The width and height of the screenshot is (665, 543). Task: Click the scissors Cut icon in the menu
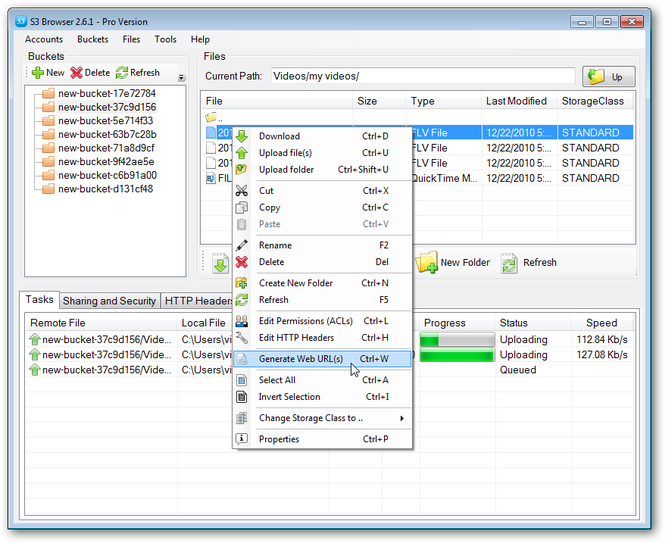tap(241, 191)
